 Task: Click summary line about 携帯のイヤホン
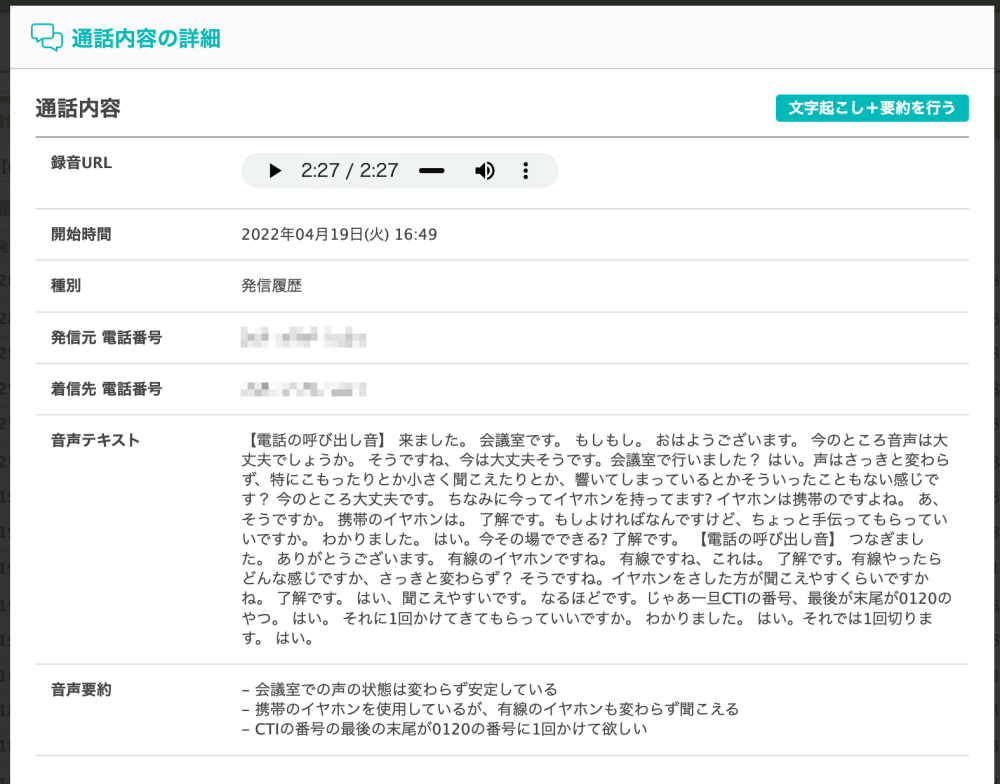click(490, 709)
